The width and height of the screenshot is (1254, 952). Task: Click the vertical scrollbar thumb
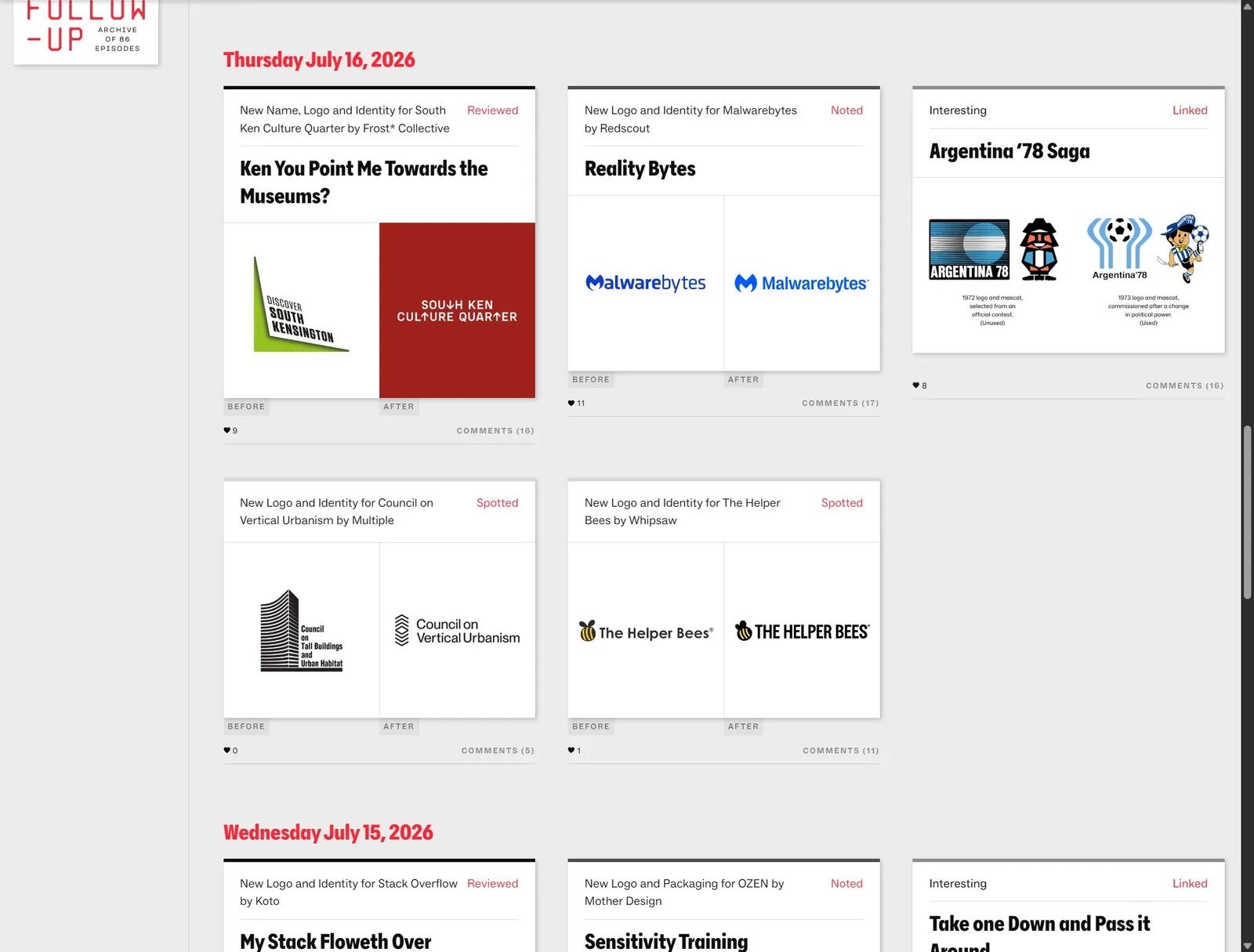pos(1247,512)
